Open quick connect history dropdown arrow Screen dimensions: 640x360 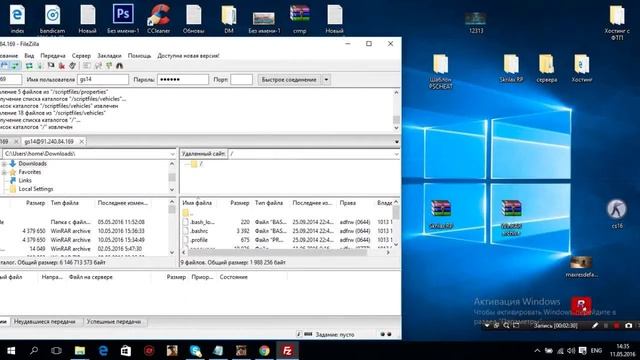pyautogui.click(x=326, y=80)
